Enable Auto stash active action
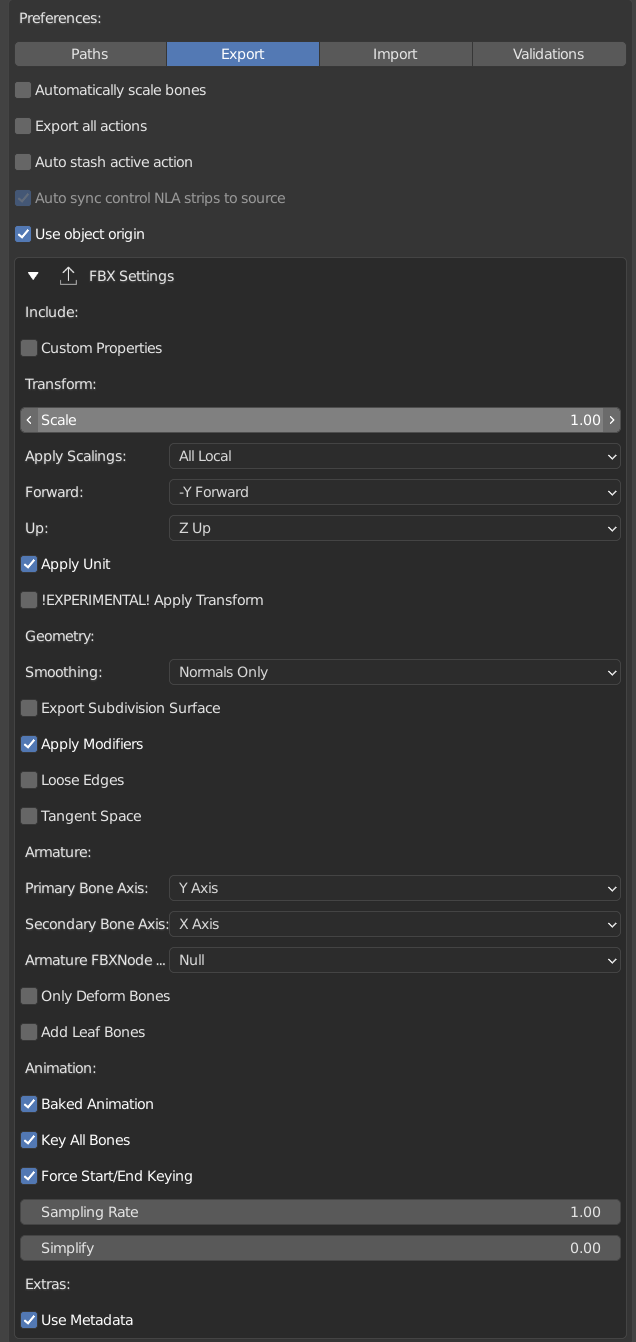 click(22, 162)
